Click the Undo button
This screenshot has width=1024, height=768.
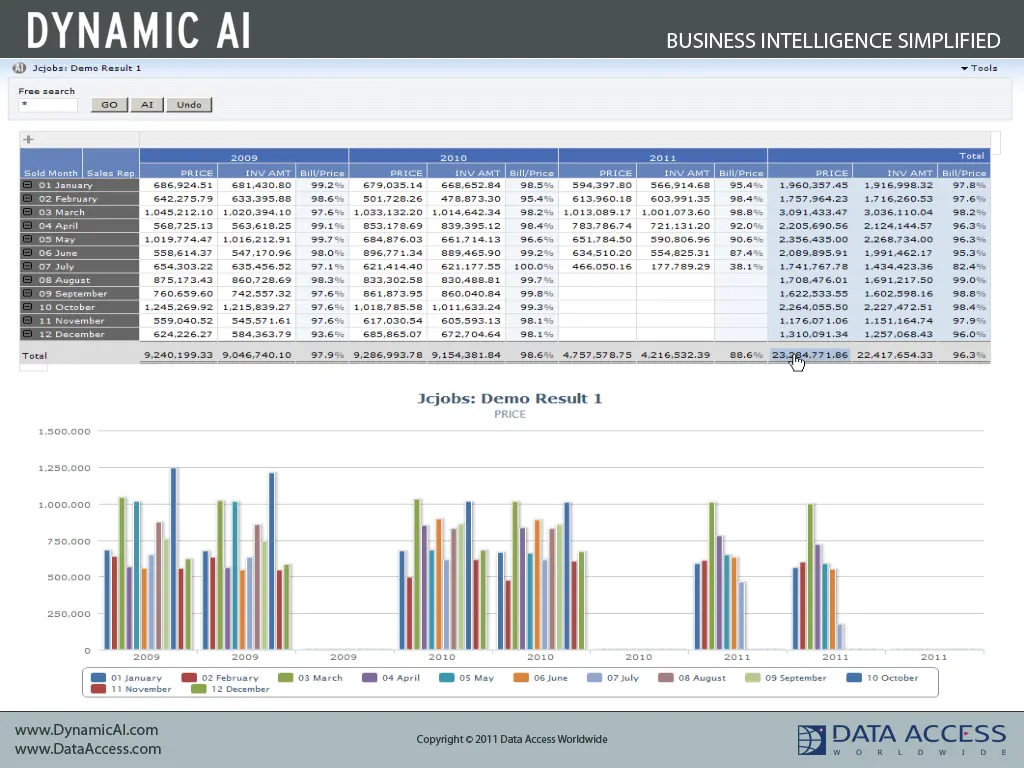click(189, 104)
